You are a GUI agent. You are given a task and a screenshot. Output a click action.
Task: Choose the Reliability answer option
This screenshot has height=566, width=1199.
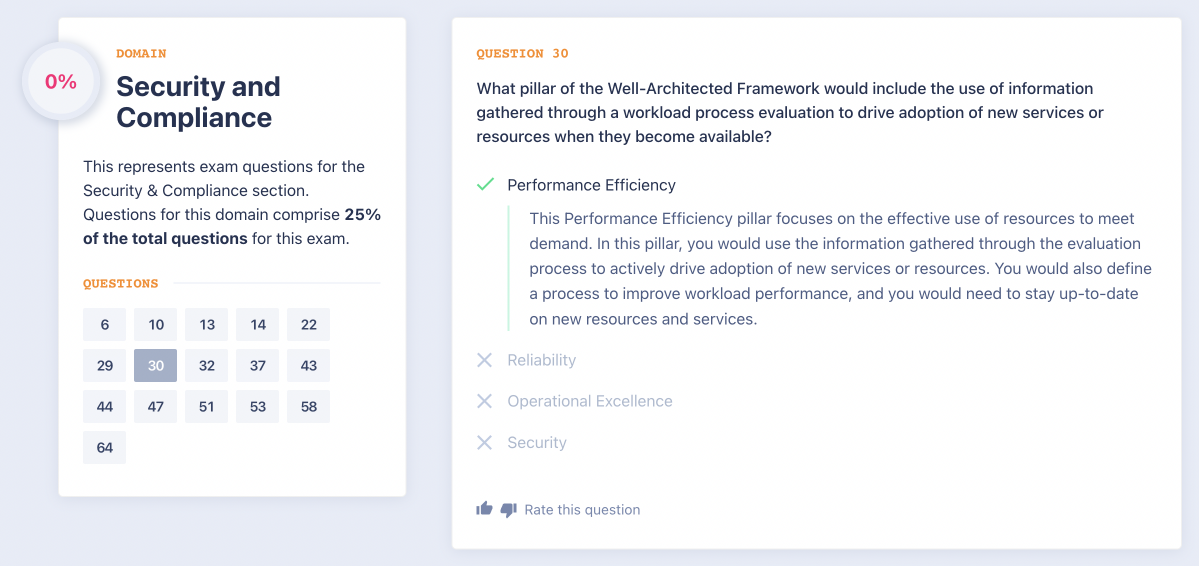tap(541, 360)
